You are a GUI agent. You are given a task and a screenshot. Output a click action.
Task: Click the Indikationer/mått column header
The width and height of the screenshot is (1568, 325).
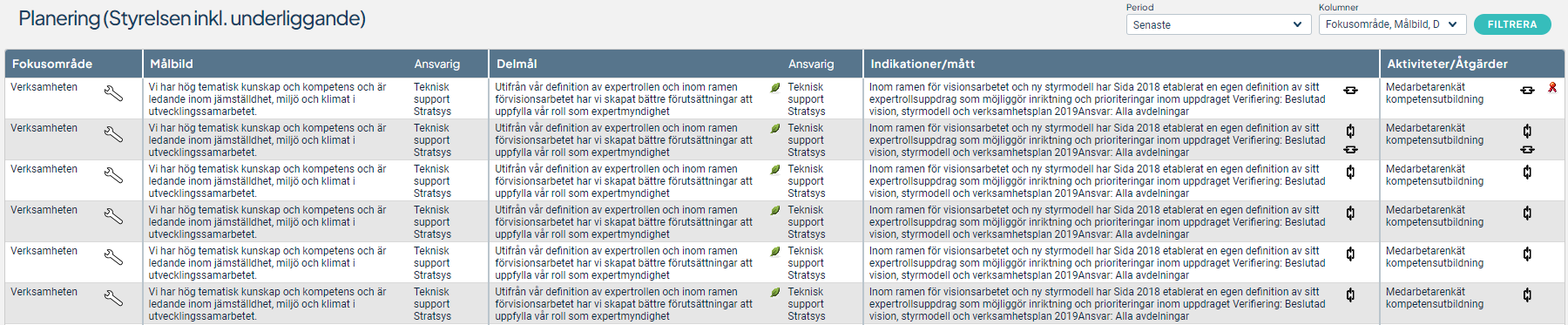pyautogui.click(x=923, y=64)
